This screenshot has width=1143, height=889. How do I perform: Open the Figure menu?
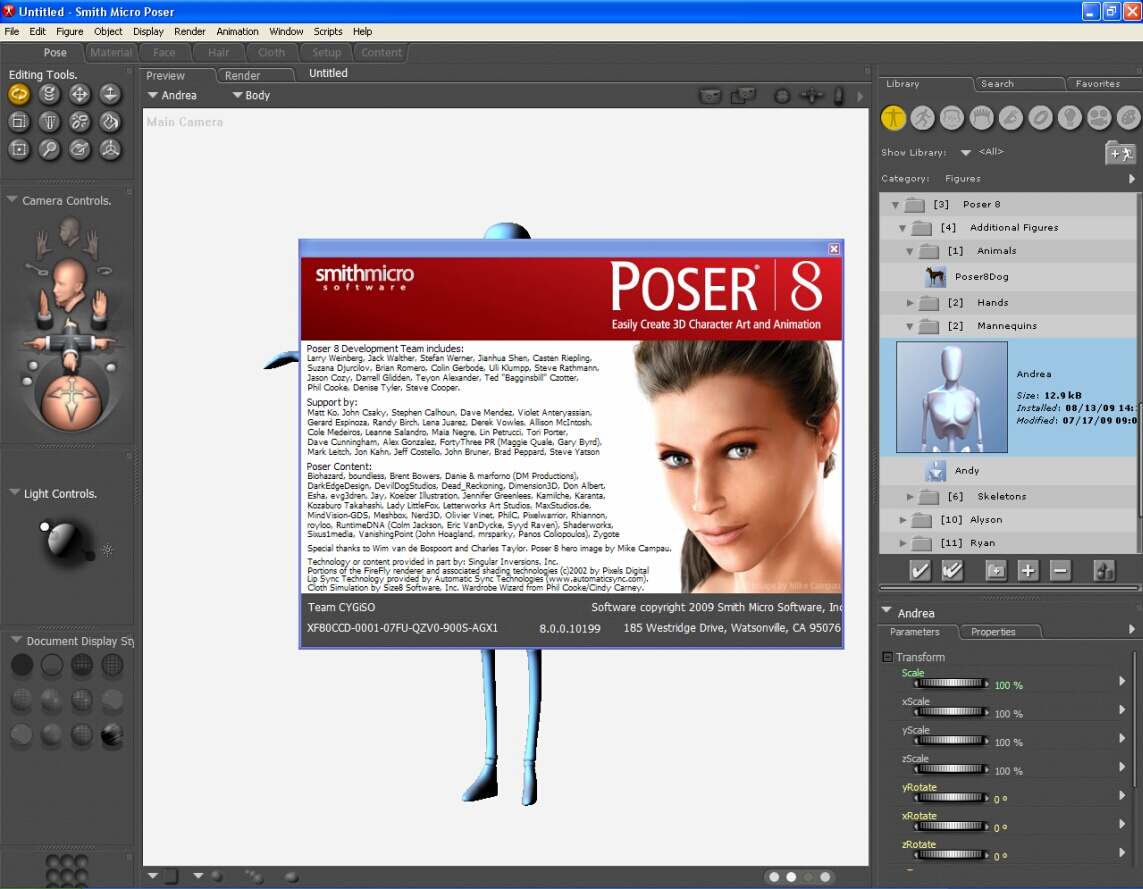(x=69, y=31)
